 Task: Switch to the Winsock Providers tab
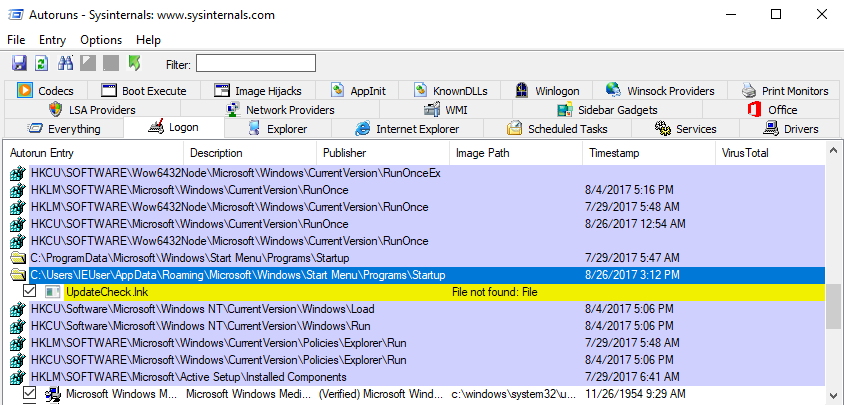tap(660, 90)
